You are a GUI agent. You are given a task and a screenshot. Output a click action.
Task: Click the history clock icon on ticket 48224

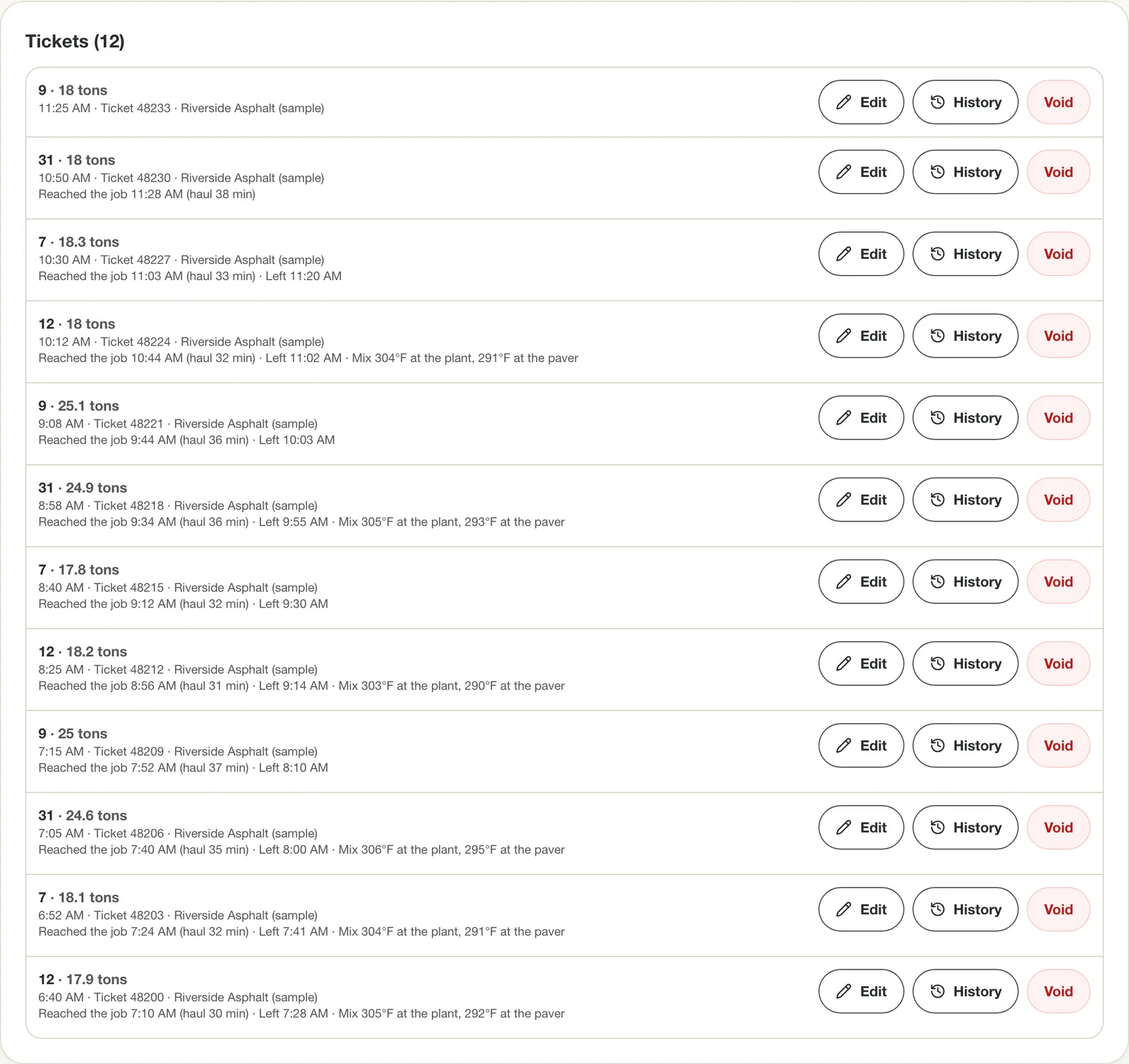pyautogui.click(x=937, y=336)
